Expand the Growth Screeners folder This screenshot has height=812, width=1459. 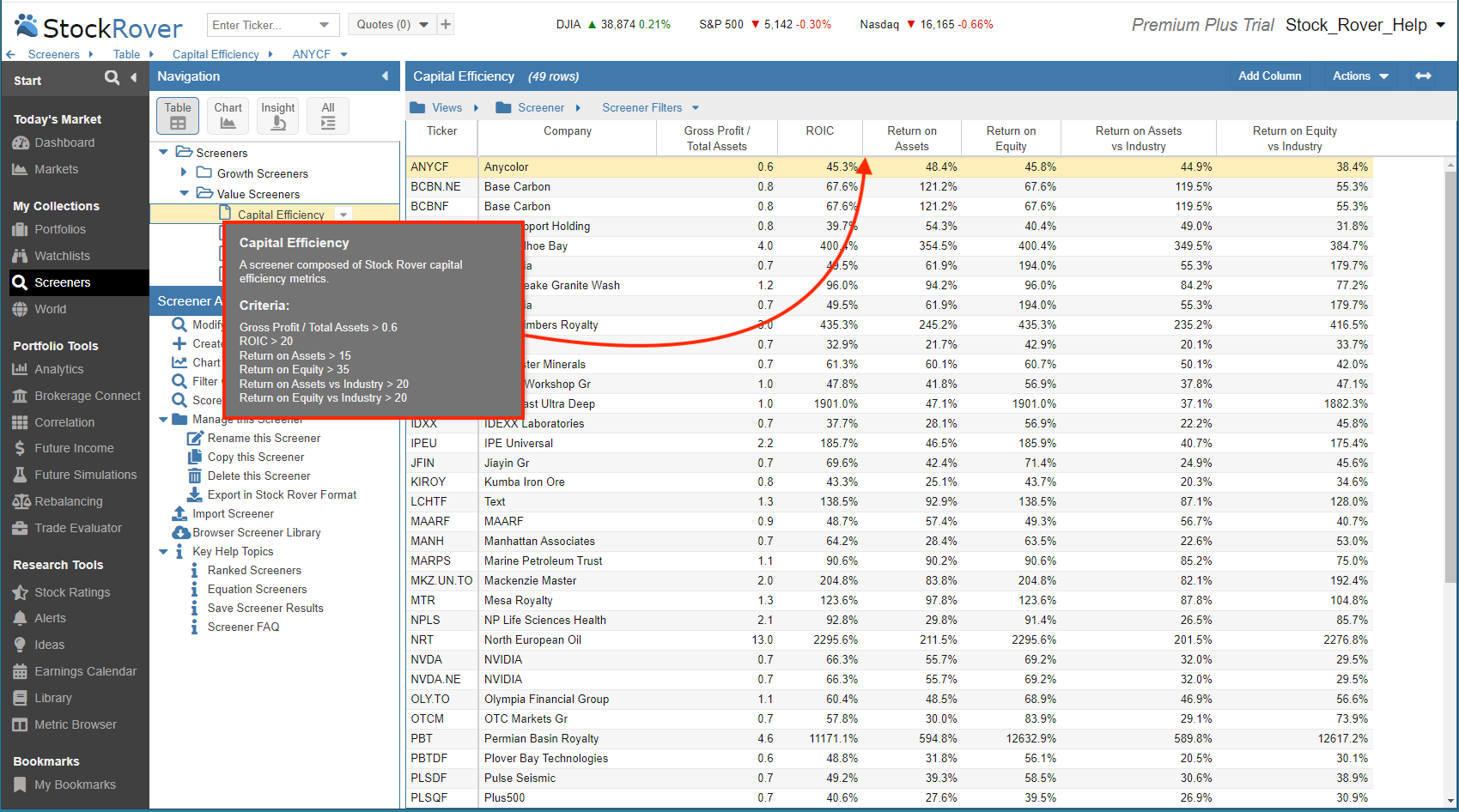(x=184, y=173)
